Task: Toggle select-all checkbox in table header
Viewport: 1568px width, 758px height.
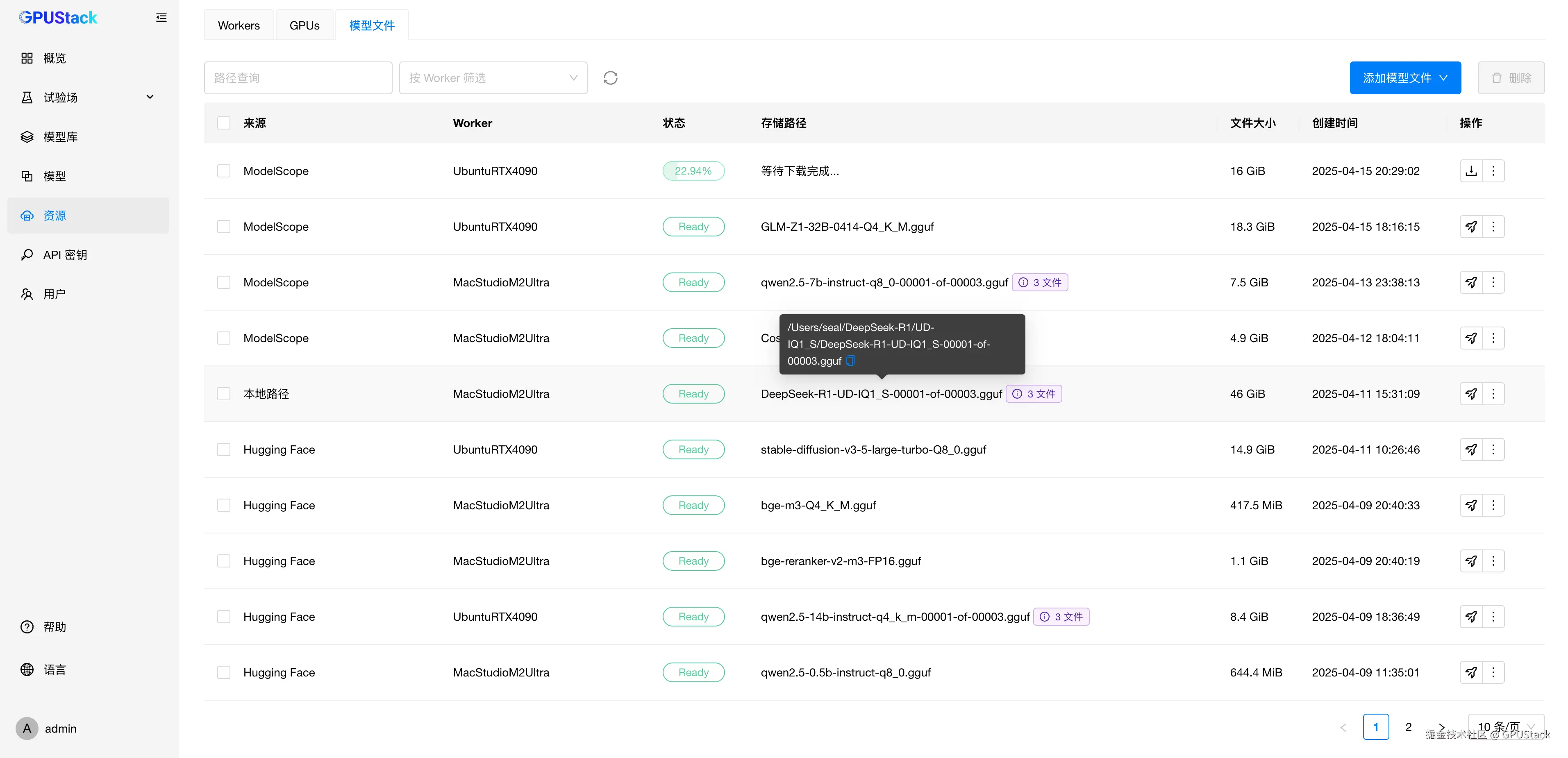Action: click(x=224, y=123)
